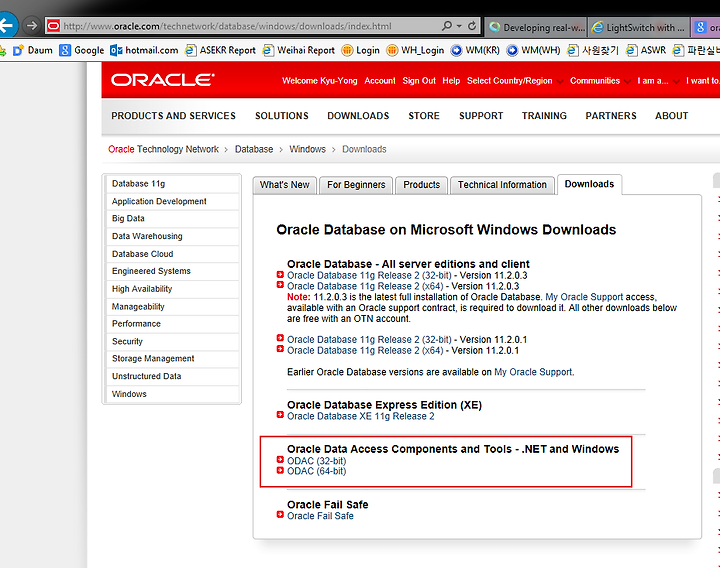Open the WH_Login bookmark
The width and height of the screenshot is (720, 568).
[x=415, y=50]
